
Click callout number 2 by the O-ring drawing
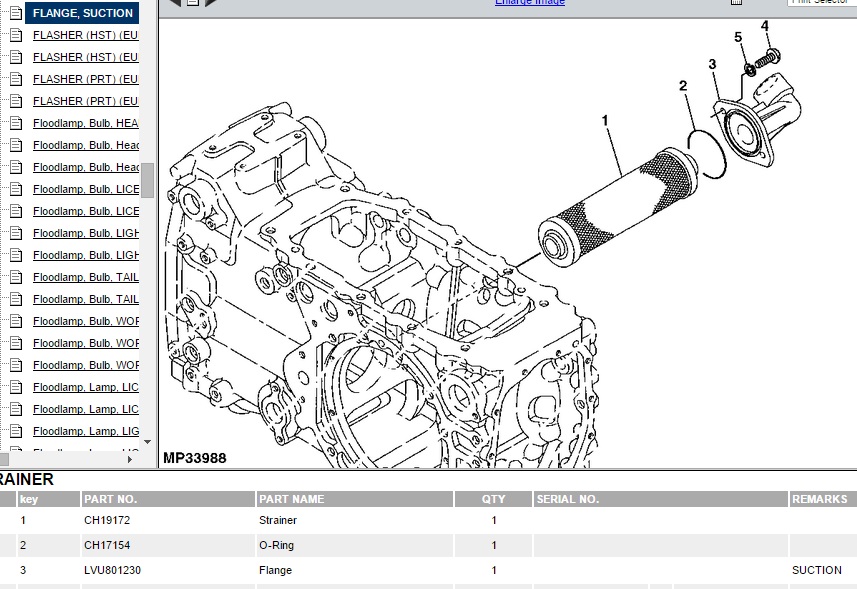[683, 85]
